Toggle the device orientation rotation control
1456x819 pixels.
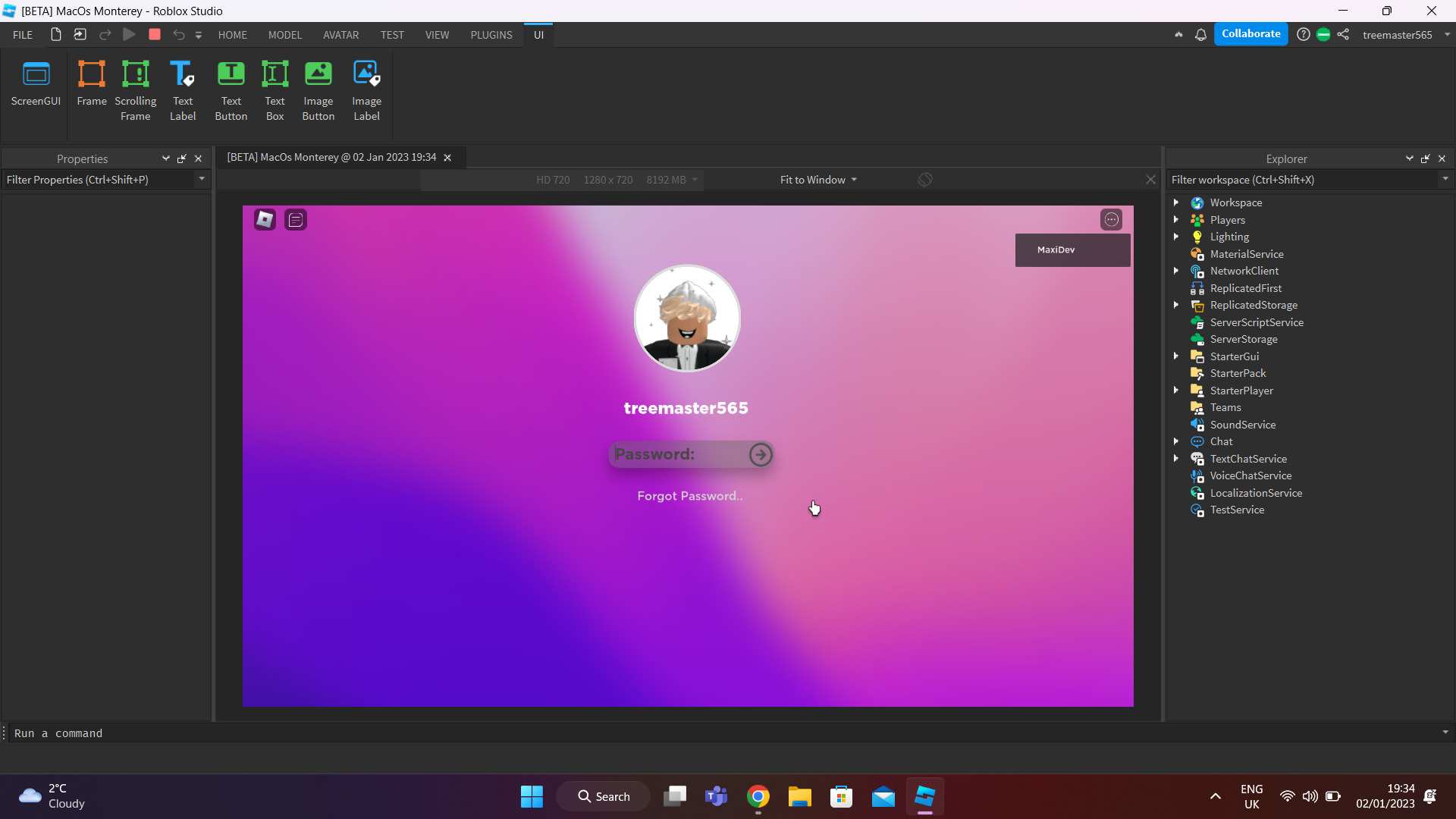pos(924,180)
